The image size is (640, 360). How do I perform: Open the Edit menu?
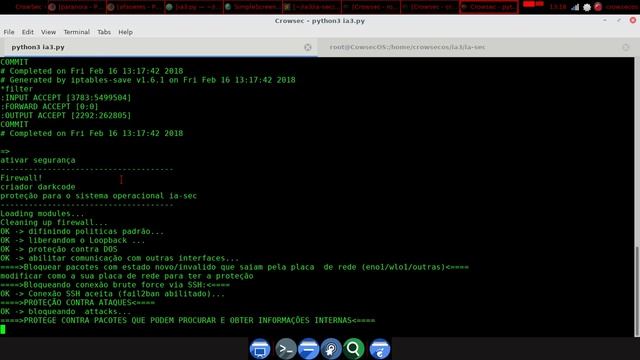click(x=27, y=32)
